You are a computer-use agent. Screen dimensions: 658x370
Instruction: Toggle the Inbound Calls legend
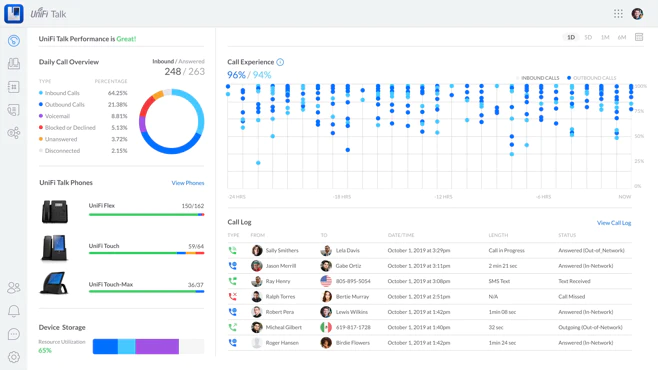coord(537,78)
